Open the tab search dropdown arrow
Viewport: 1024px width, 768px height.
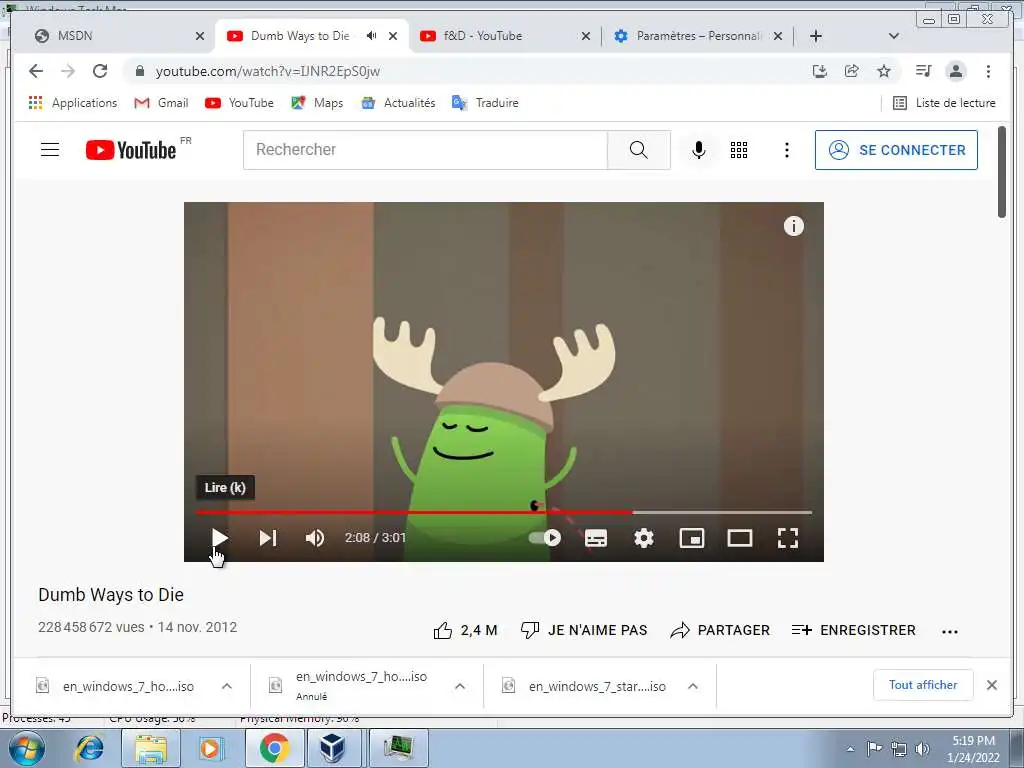(x=894, y=36)
